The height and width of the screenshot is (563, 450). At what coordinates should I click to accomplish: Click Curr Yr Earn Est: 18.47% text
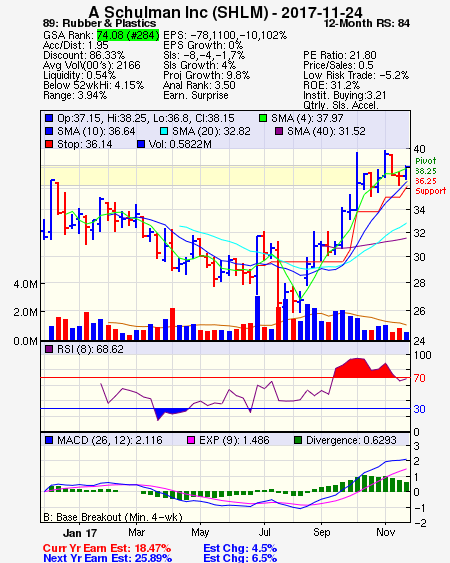pos(107,549)
